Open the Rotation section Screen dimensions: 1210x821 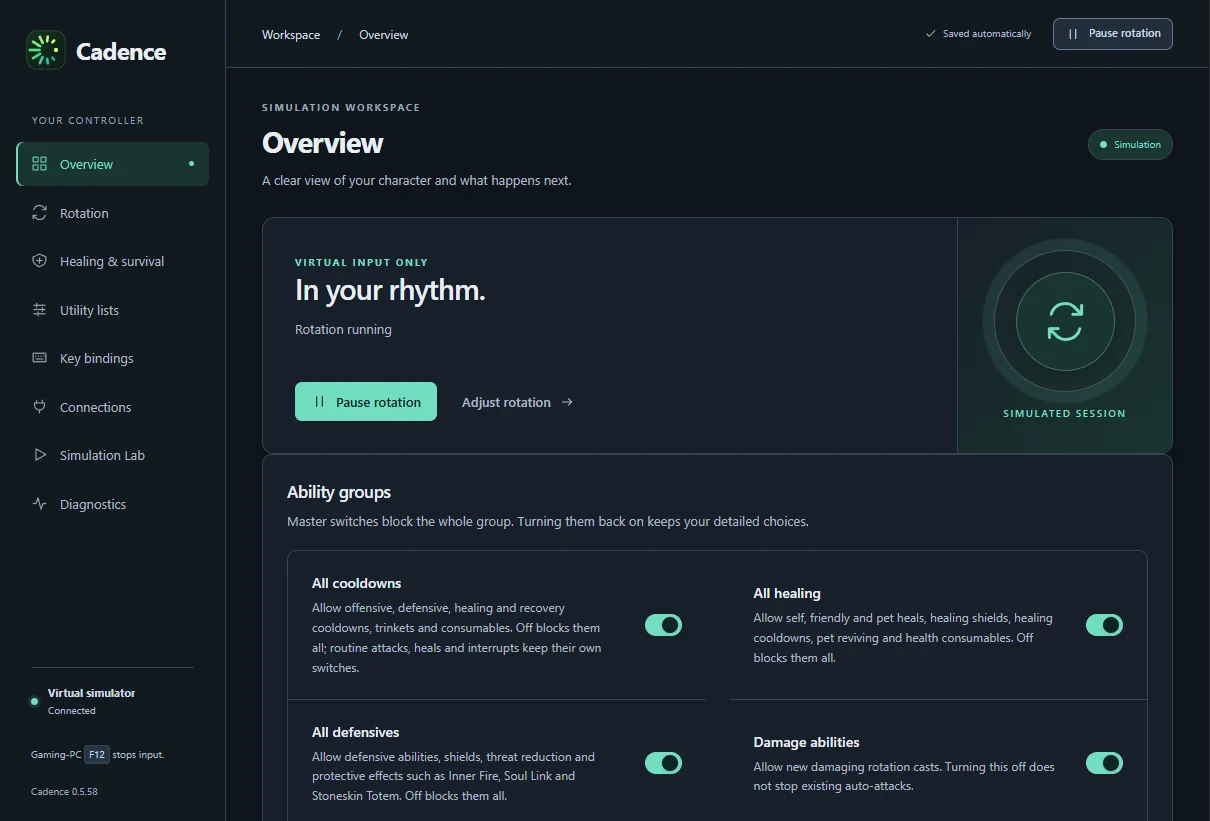(113, 213)
